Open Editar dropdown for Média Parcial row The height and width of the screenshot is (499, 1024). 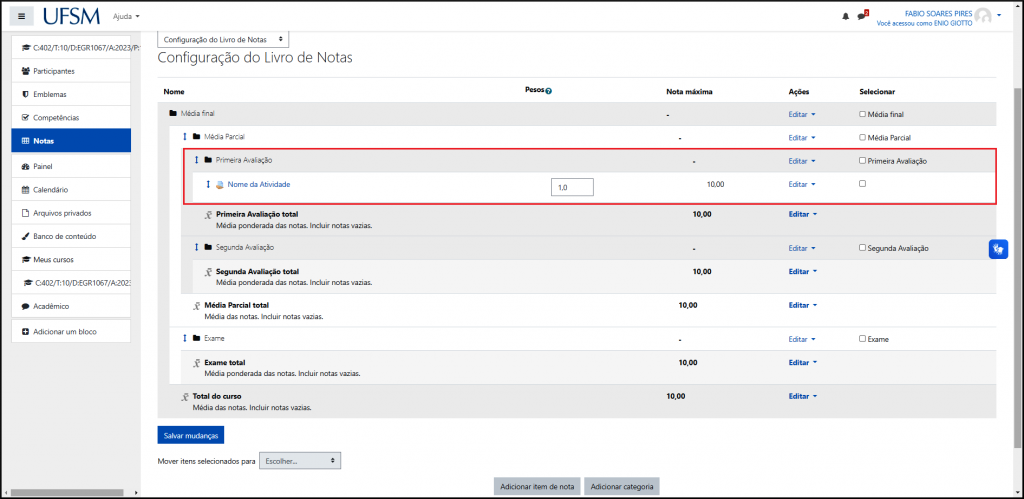(802, 137)
